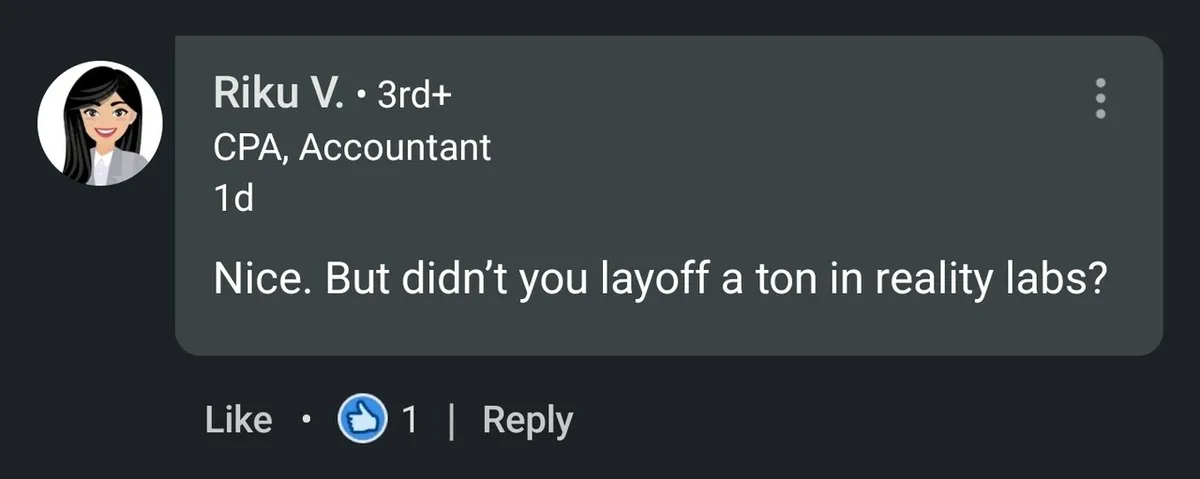Click the word "Accountant" in the headline
Viewport: 1200px width, 479px height.
395,148
